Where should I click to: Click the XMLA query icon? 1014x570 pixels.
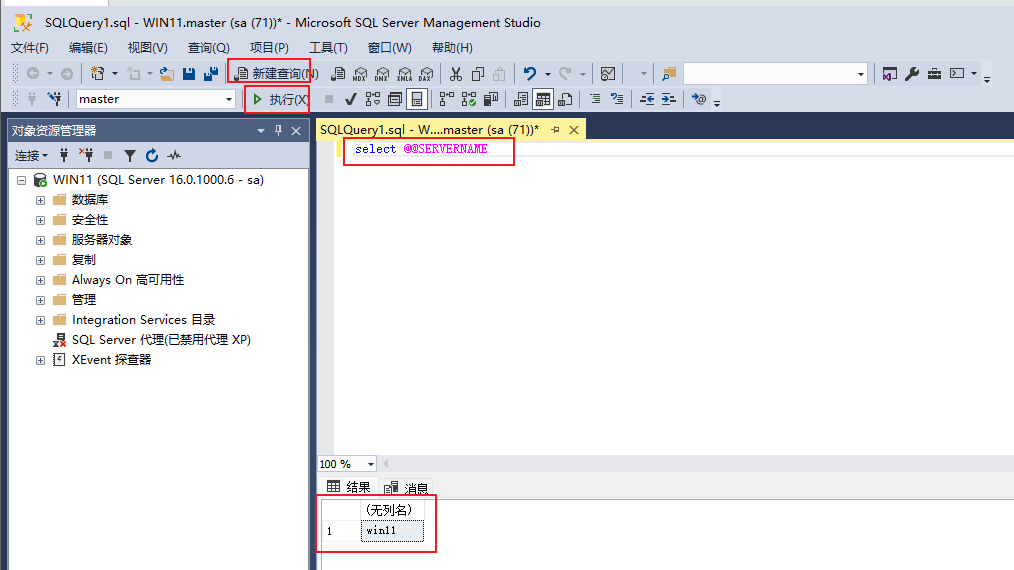[404, 74]
